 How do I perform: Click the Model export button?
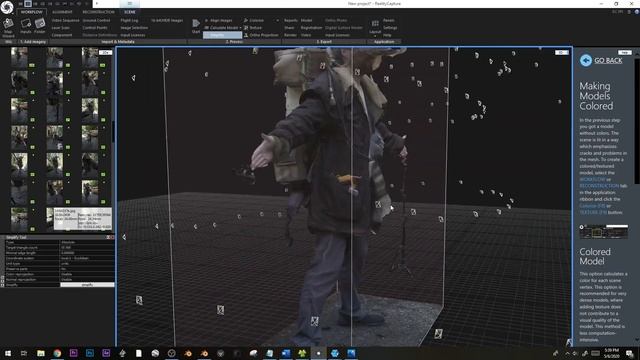tap(306, 20)
